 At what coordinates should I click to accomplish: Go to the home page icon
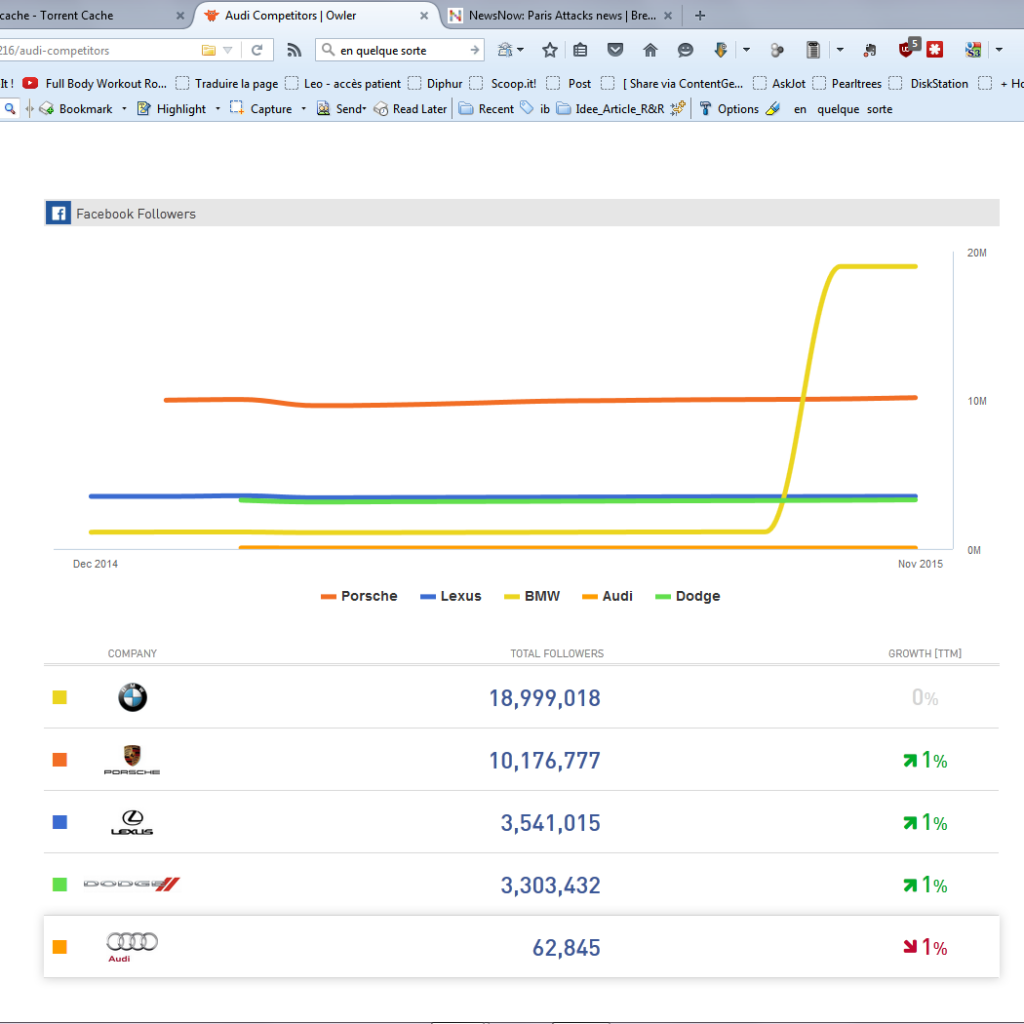(x=650, y=50)
